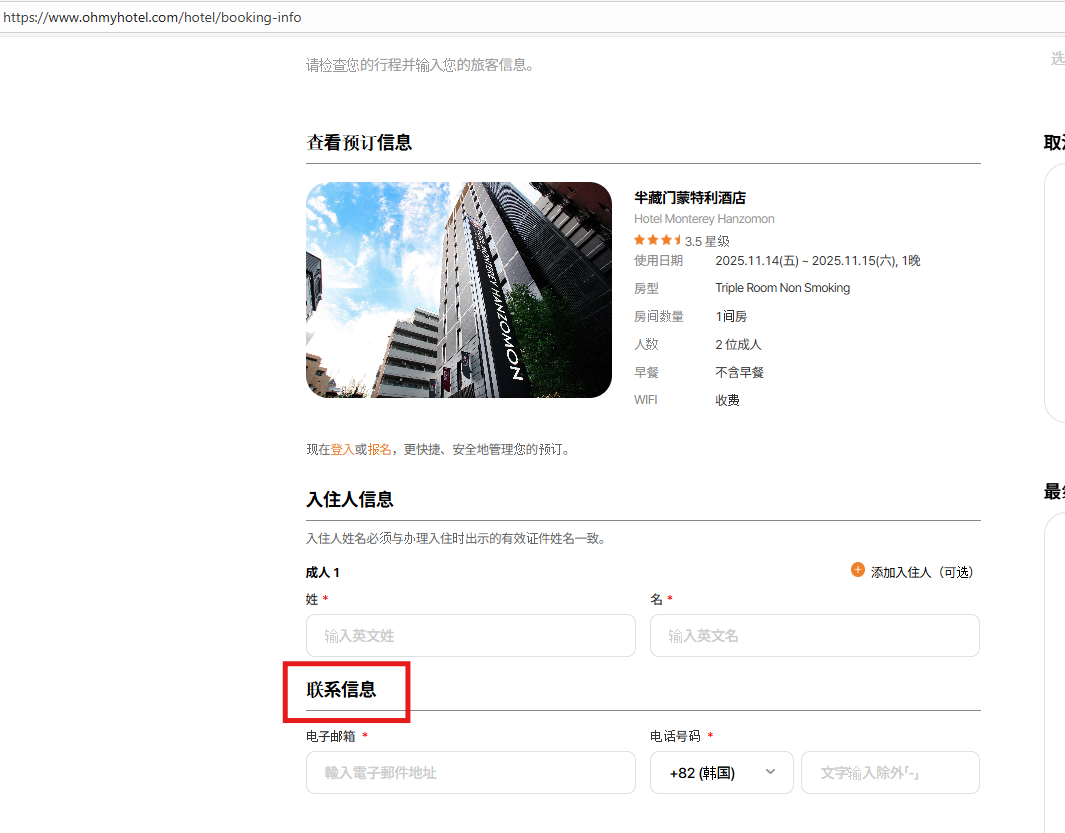Click the 电子邮箱 email input field
The height and width of the screenshot is (833, 1065).
[x=470, y=773]
